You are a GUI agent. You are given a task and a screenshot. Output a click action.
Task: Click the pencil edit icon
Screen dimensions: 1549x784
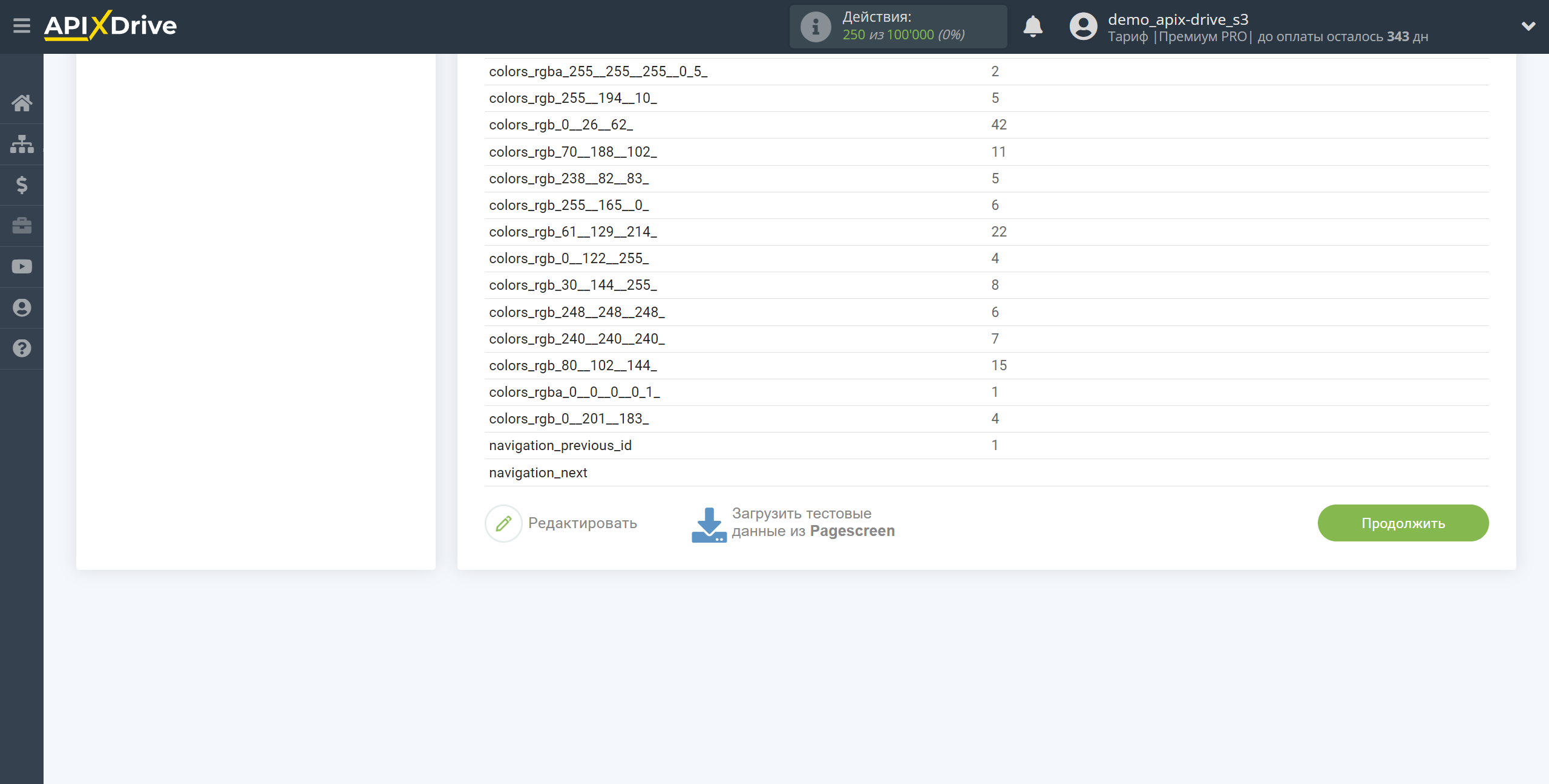tap(503, 523)
